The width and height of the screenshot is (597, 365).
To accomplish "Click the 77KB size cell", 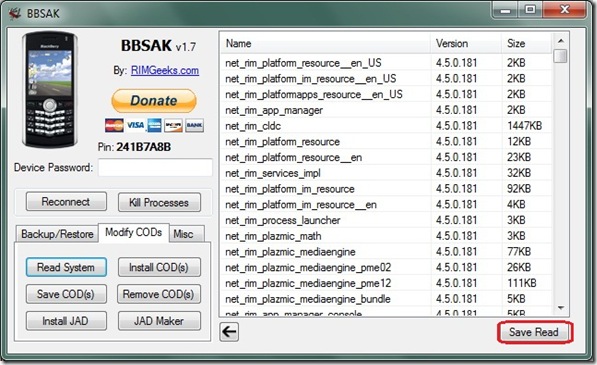I will (519, 252).
